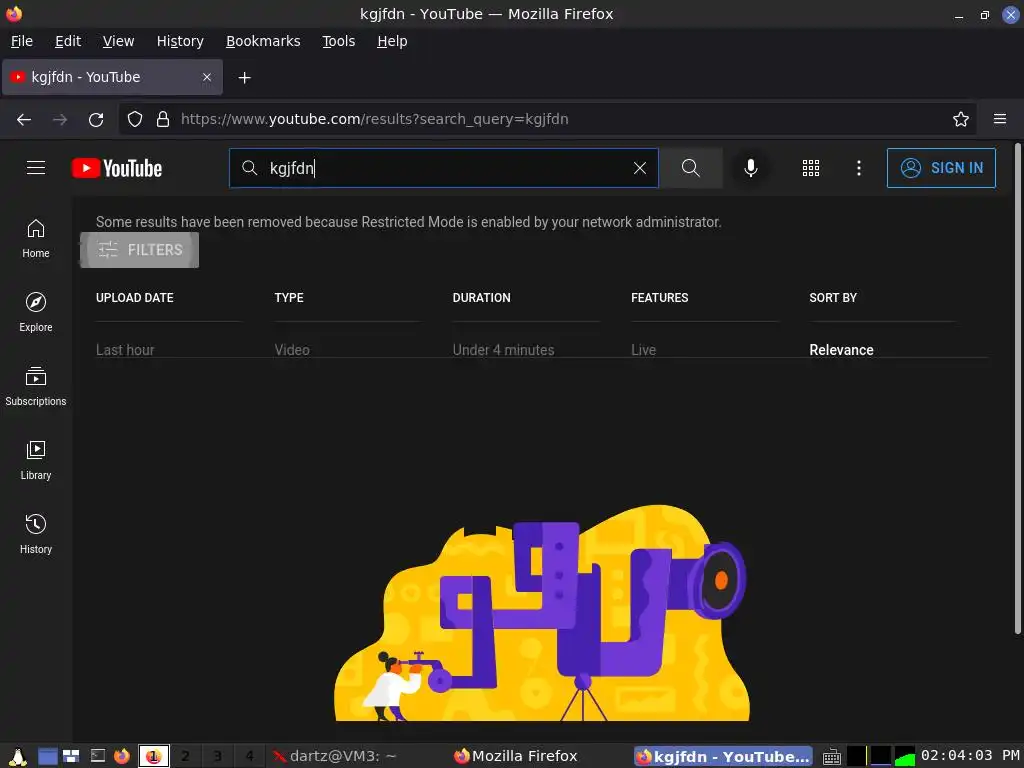The height and width of the screenshot is (768, 1024).
Task: Click the address bar URL
Action: coord(374,119)
